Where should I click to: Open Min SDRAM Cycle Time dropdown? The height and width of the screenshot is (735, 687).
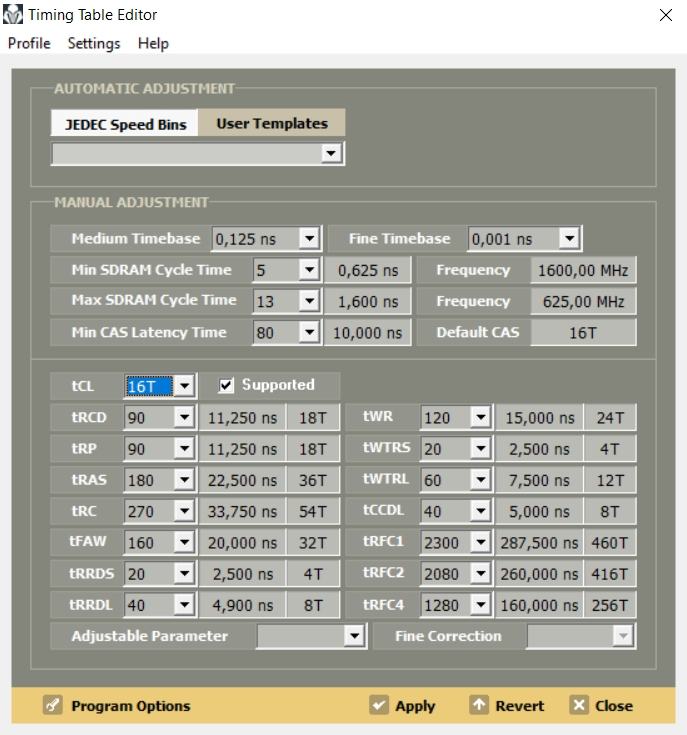pyautogui.click(x=309, y=270)
